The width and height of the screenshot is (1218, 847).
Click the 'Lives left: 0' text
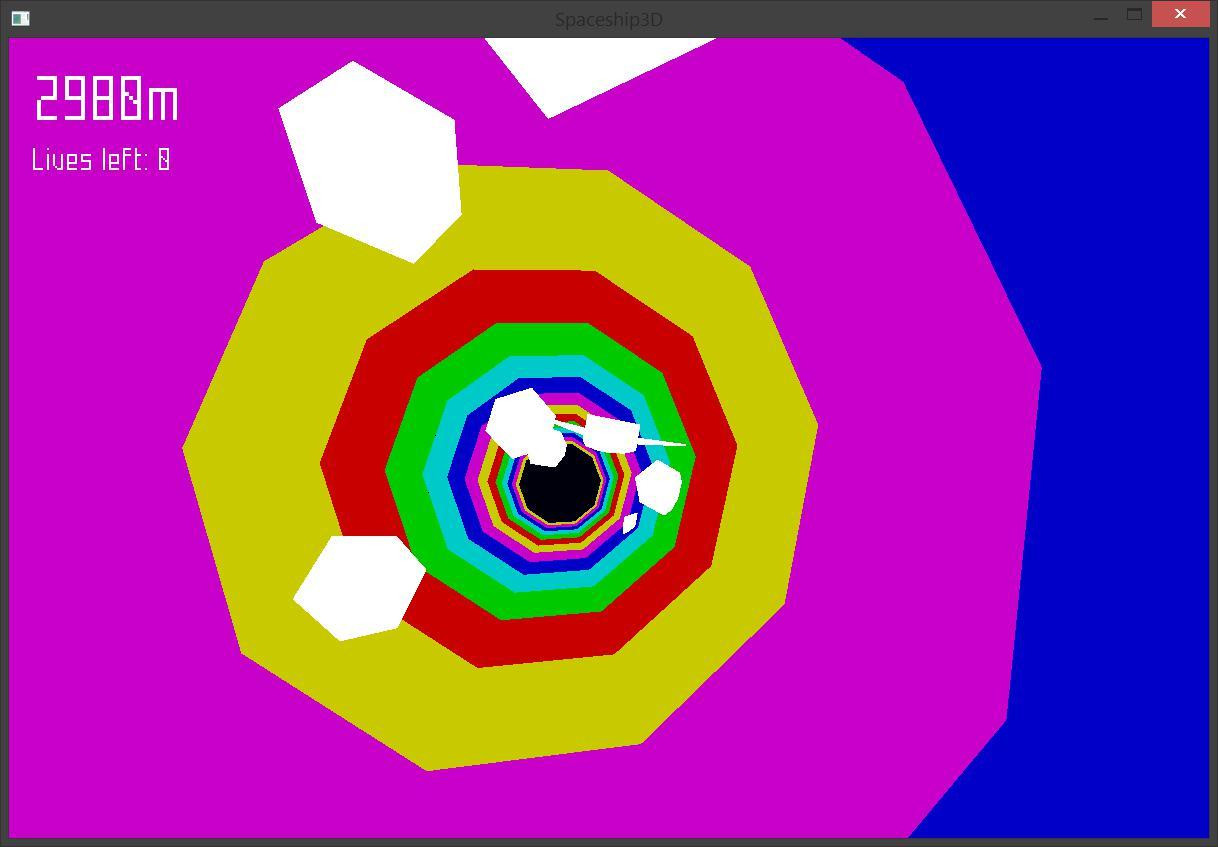tap(101, 160)
